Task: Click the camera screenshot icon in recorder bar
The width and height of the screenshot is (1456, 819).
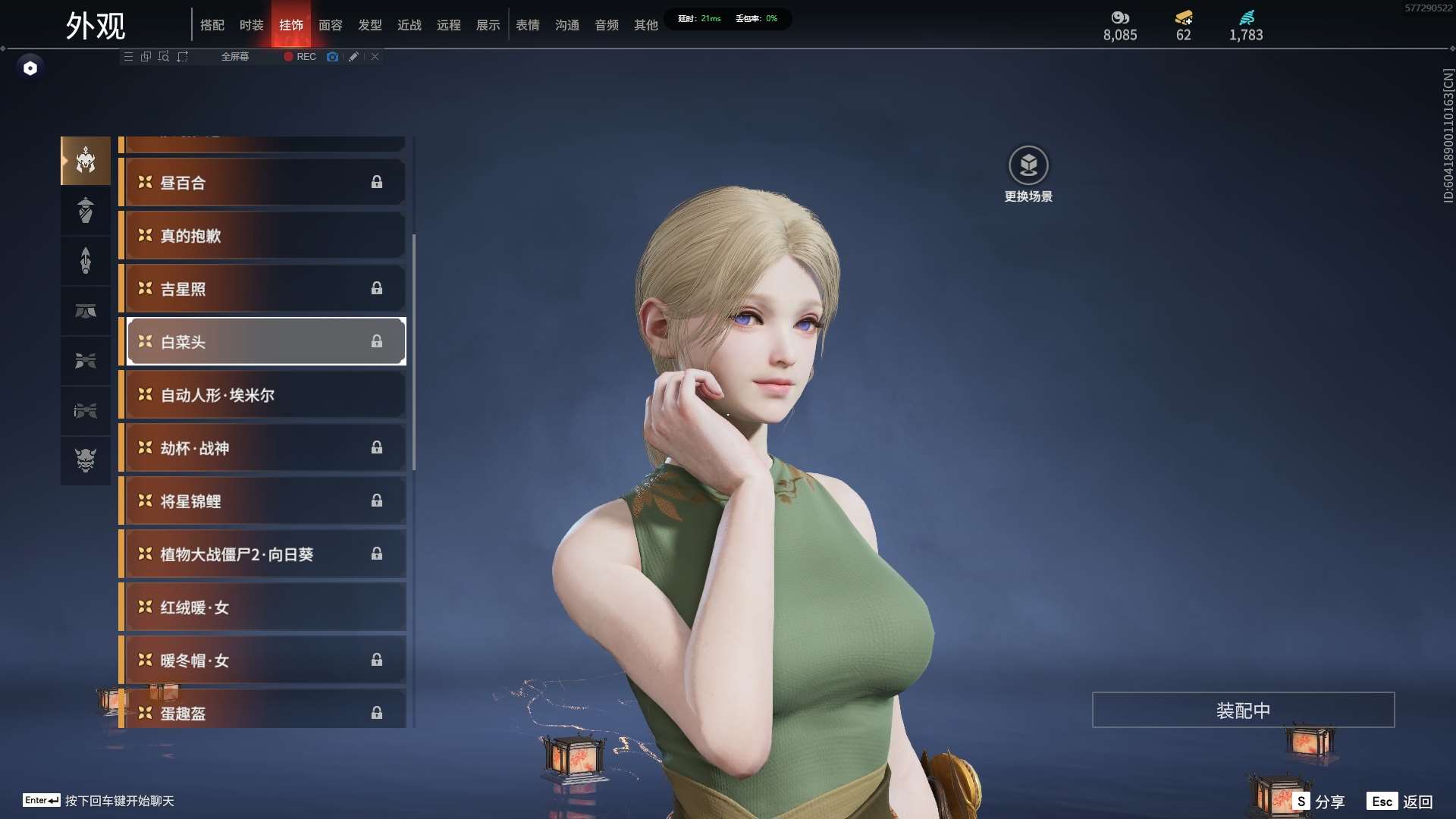Action: [x=332, y=56]
